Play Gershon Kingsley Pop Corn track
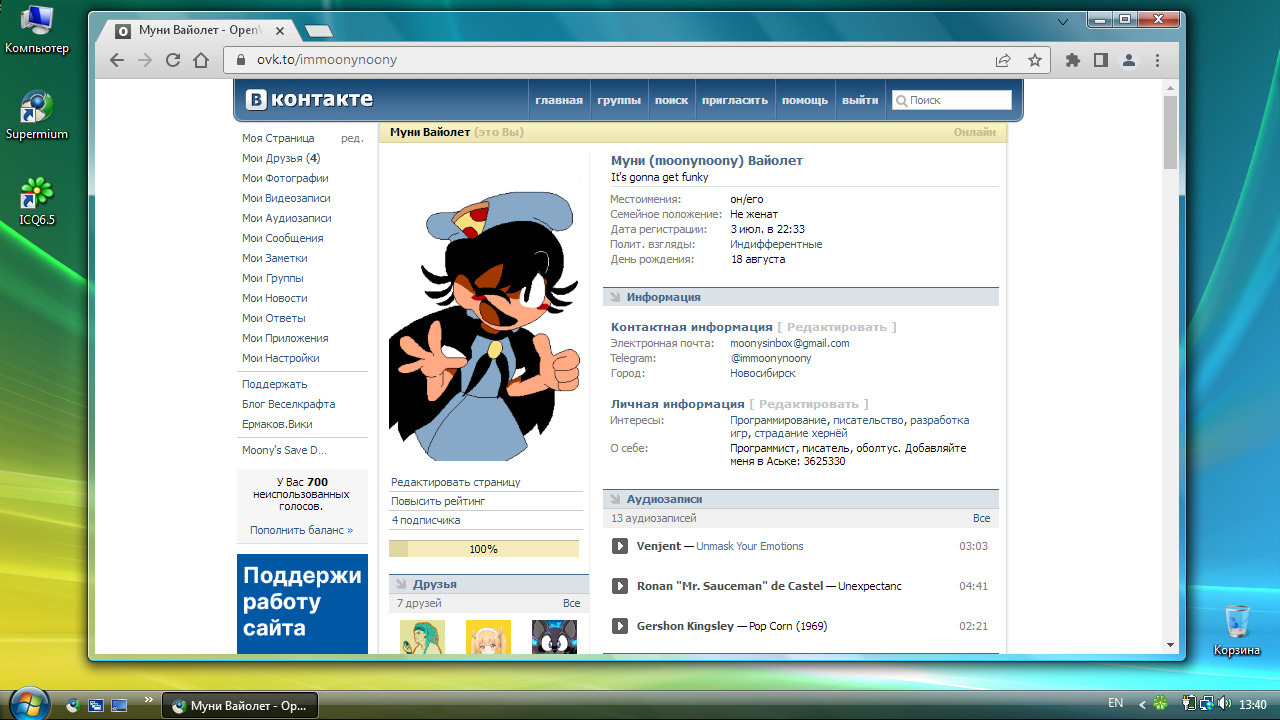The width and height of the screenshot is (1280, 720). click(x=620, y=626)
